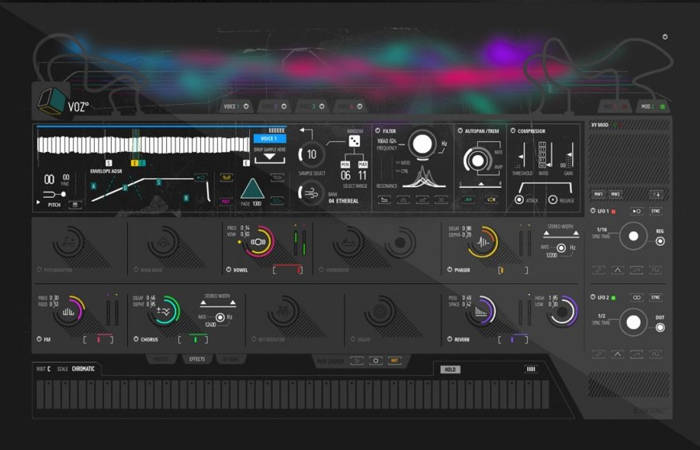Click the FM effect knob icon

tap(70, 311)
